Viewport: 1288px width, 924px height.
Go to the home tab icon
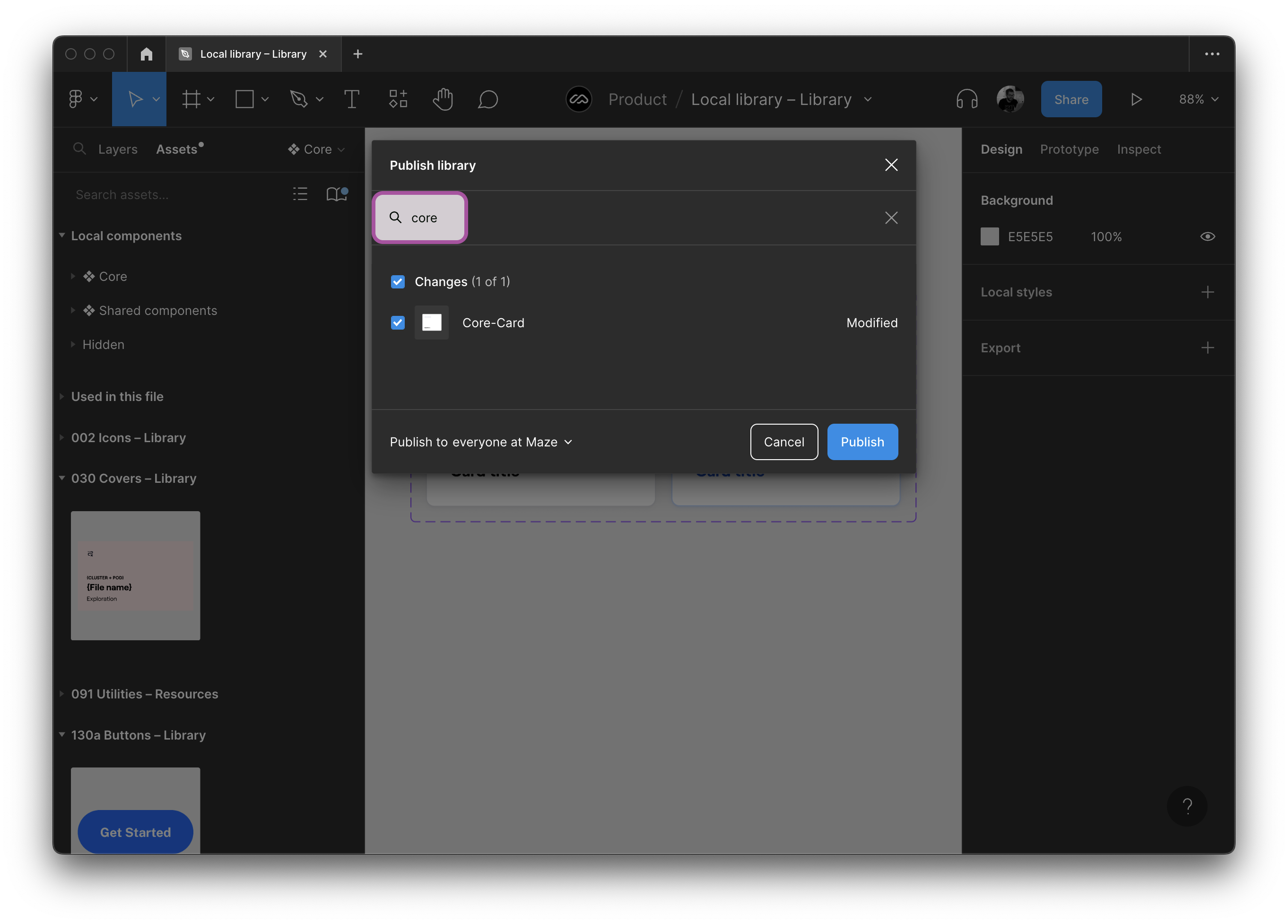coord(147,54)
